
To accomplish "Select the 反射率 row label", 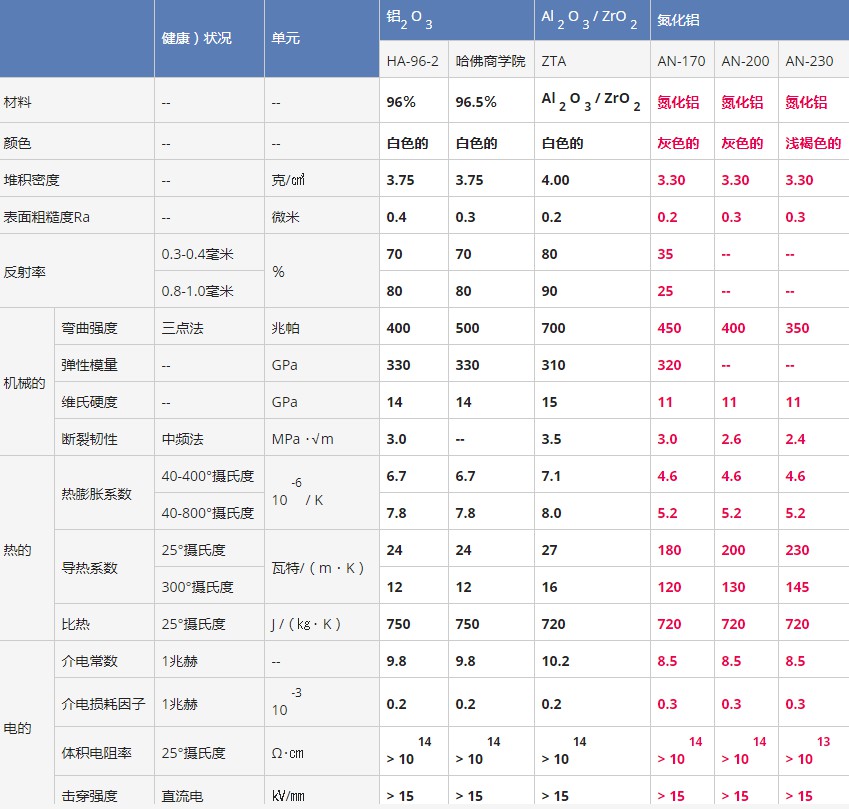I will (25, 272).
